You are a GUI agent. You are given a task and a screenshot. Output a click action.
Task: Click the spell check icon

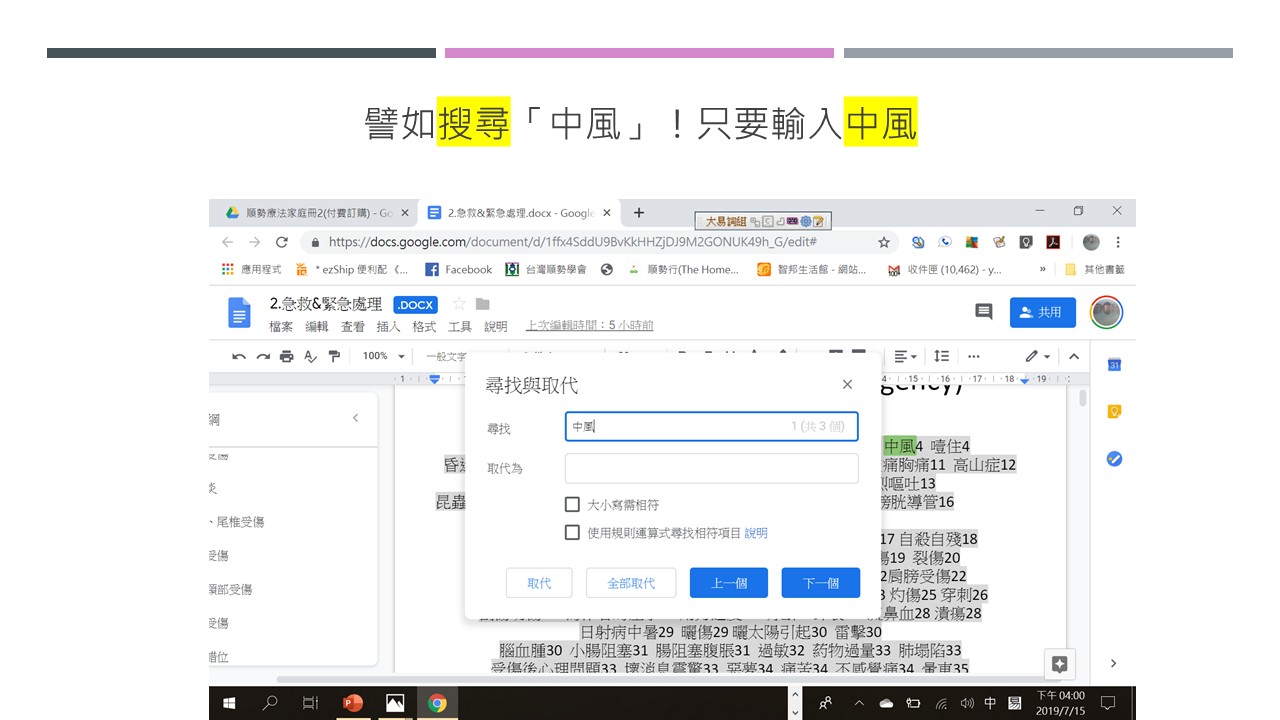pos(310,356)
